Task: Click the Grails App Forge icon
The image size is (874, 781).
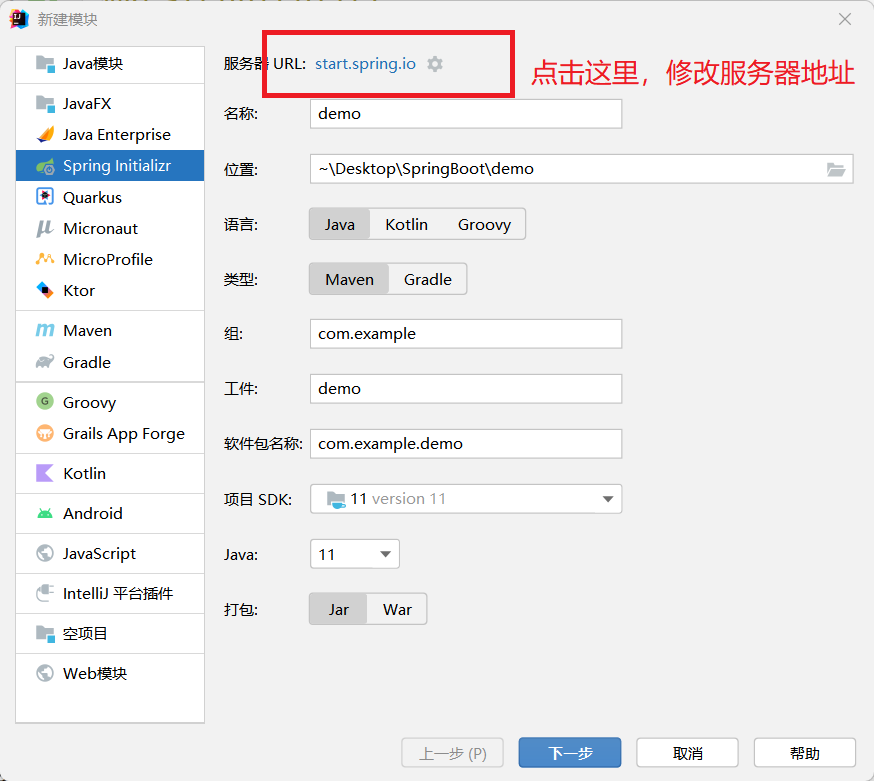Action: coord(45,433)
